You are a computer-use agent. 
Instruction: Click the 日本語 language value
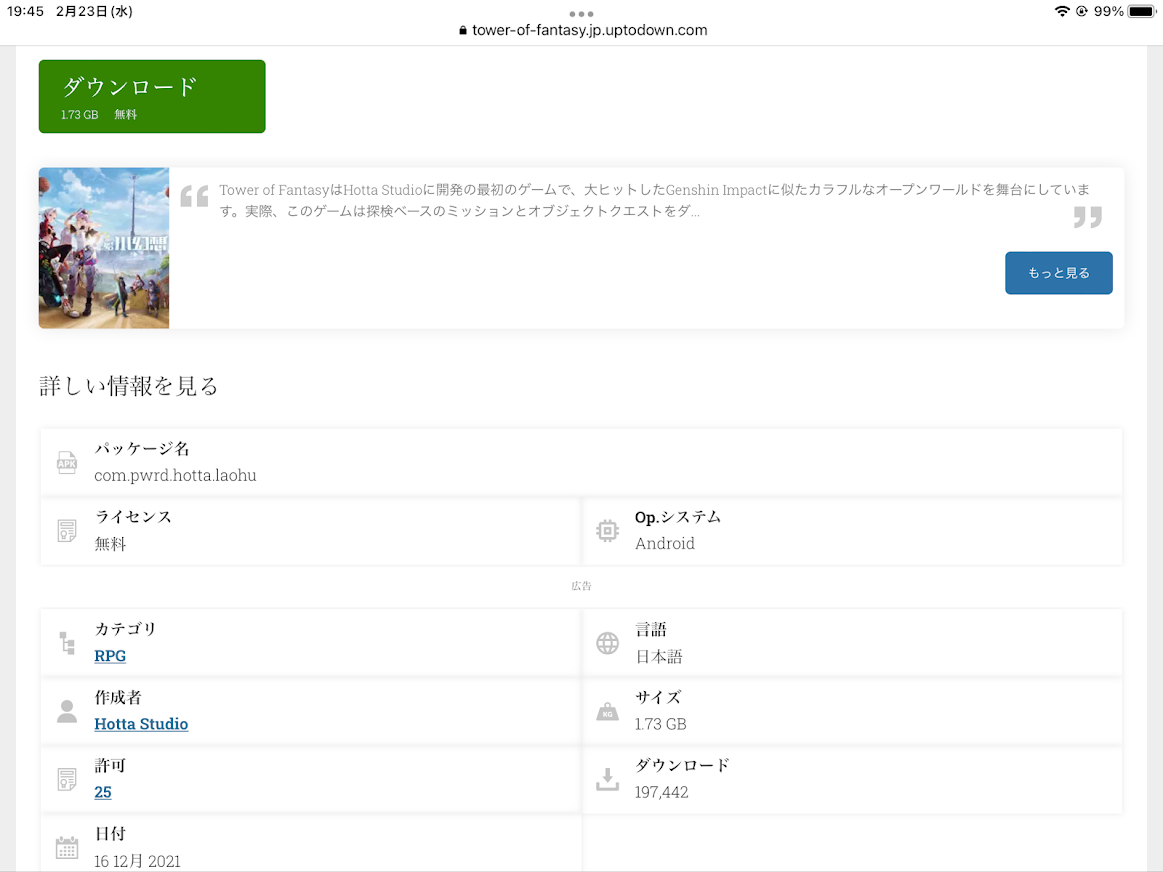tap(659, 656)
